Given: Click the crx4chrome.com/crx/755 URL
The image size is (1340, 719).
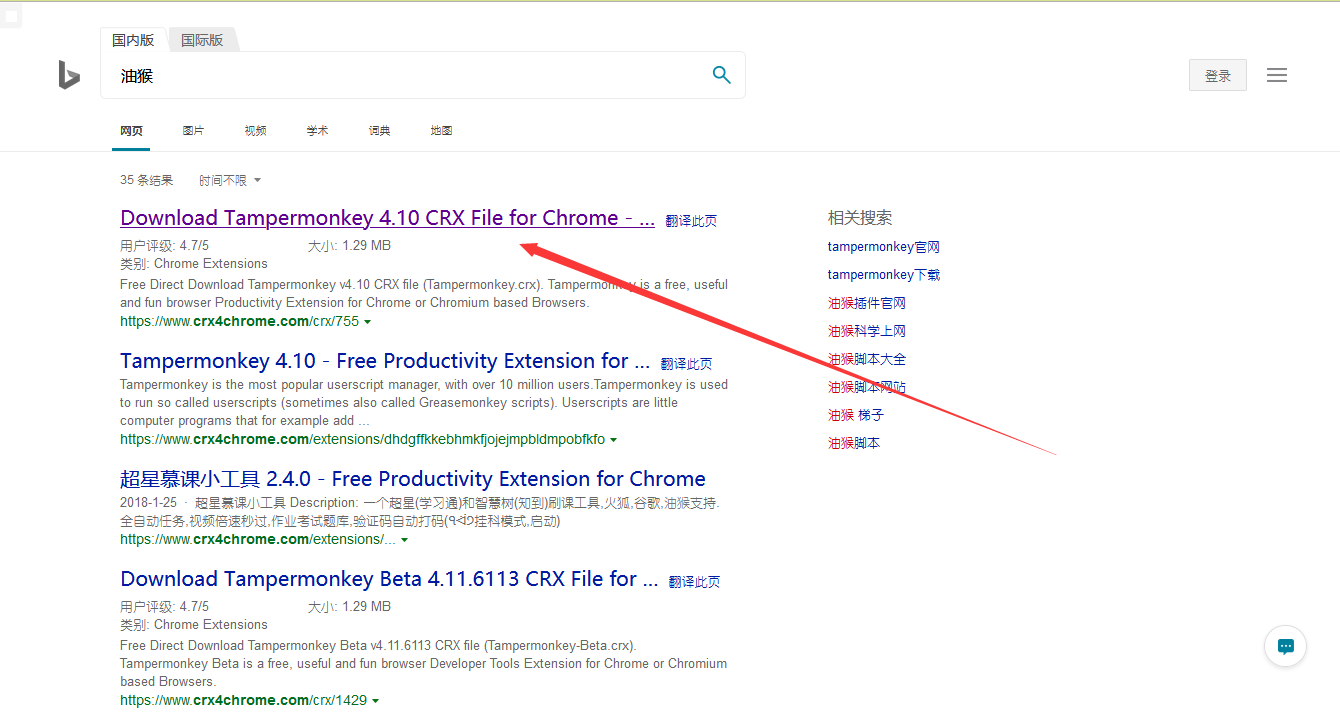Looking at the screenshot, I should click(239, 322).
